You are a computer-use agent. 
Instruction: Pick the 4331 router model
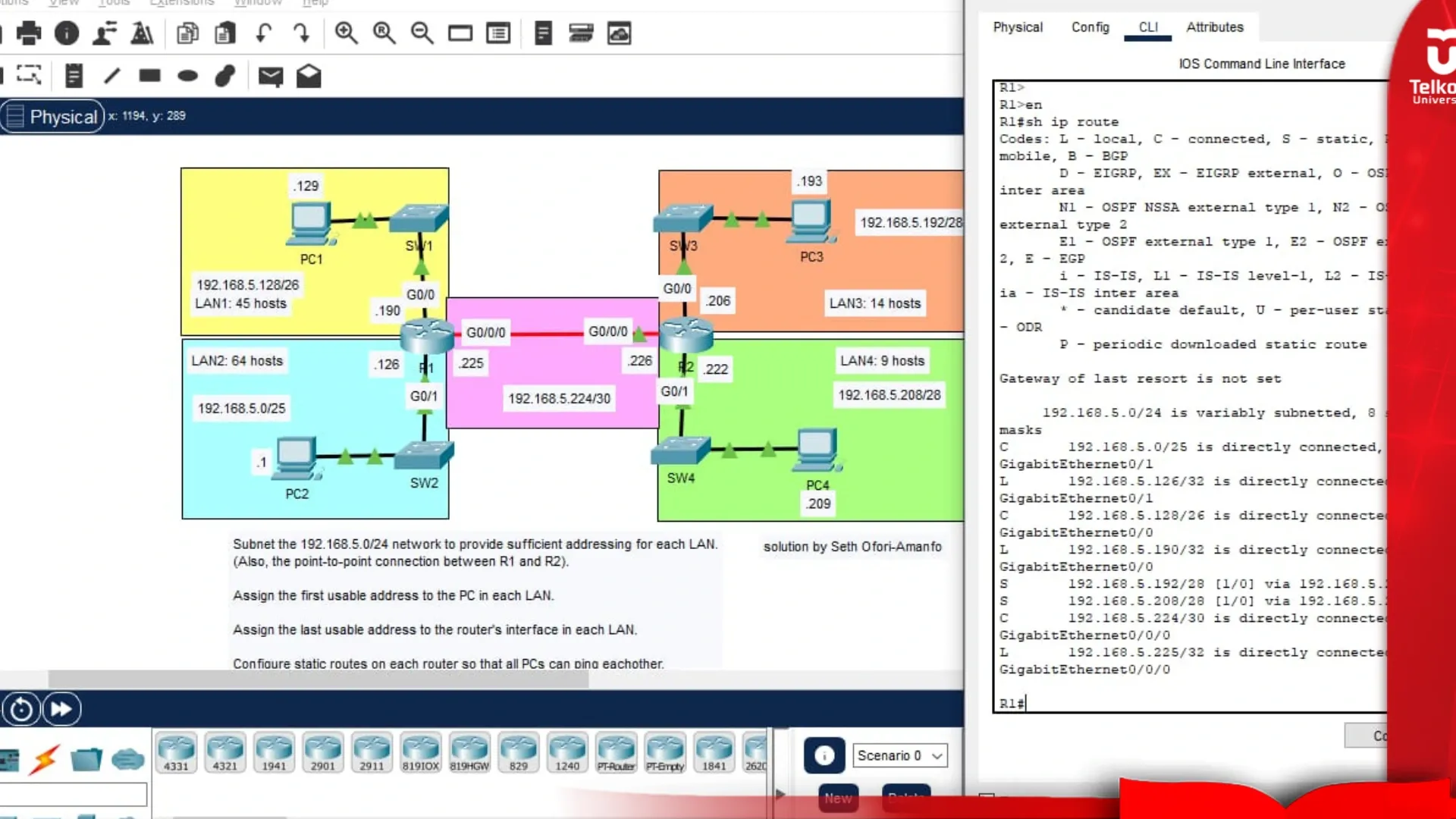tap(176, 752)
